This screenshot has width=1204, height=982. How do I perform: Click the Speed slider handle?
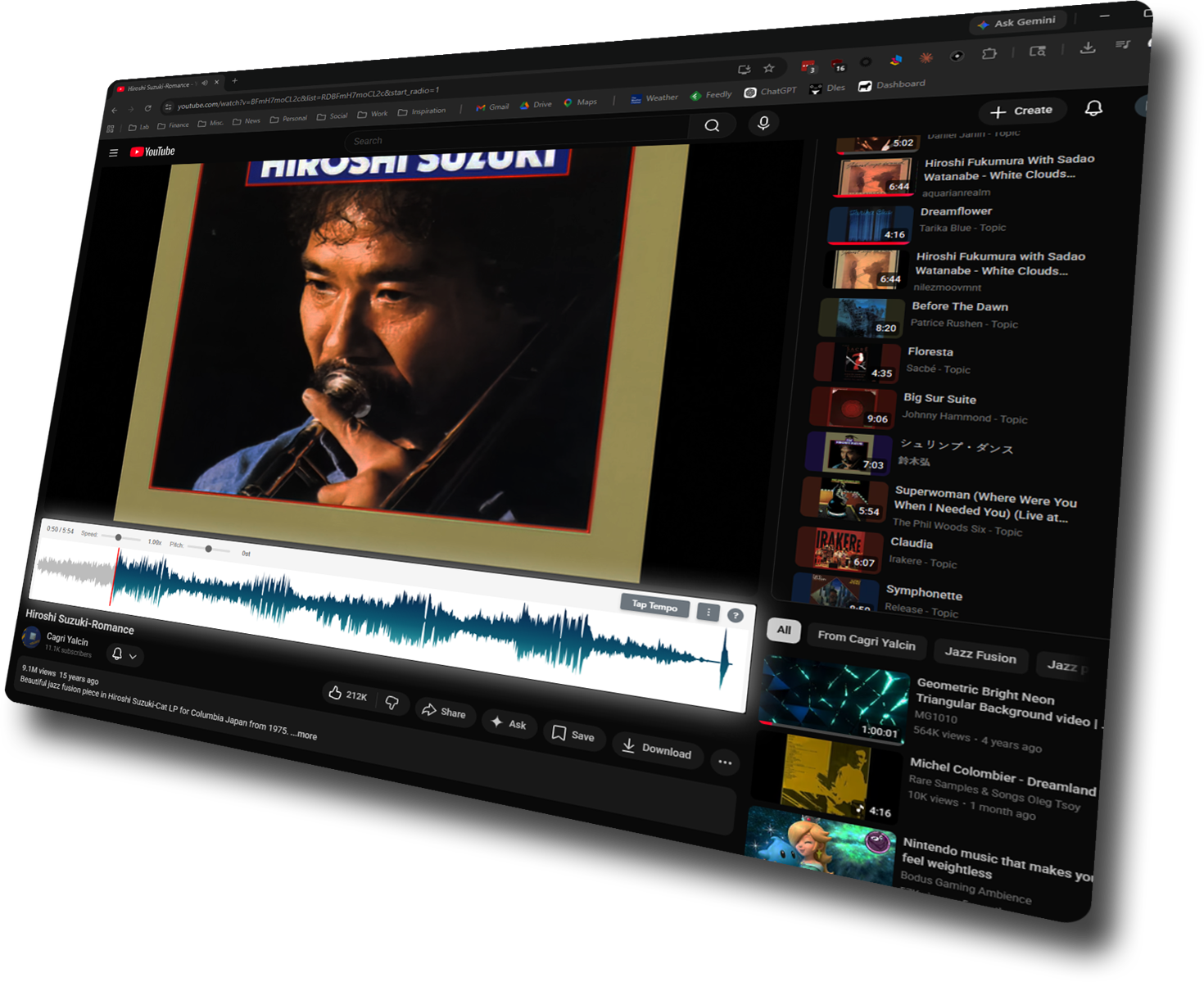(119, 537)
